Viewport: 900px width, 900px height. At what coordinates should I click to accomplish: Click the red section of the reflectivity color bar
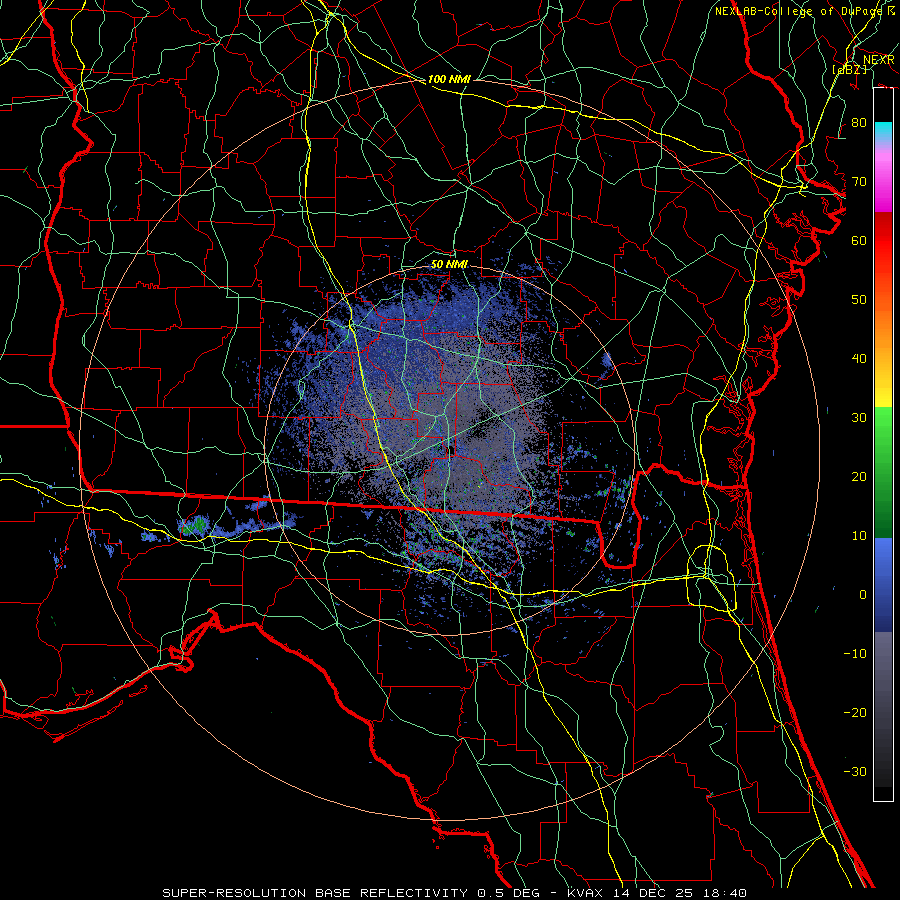883,255
